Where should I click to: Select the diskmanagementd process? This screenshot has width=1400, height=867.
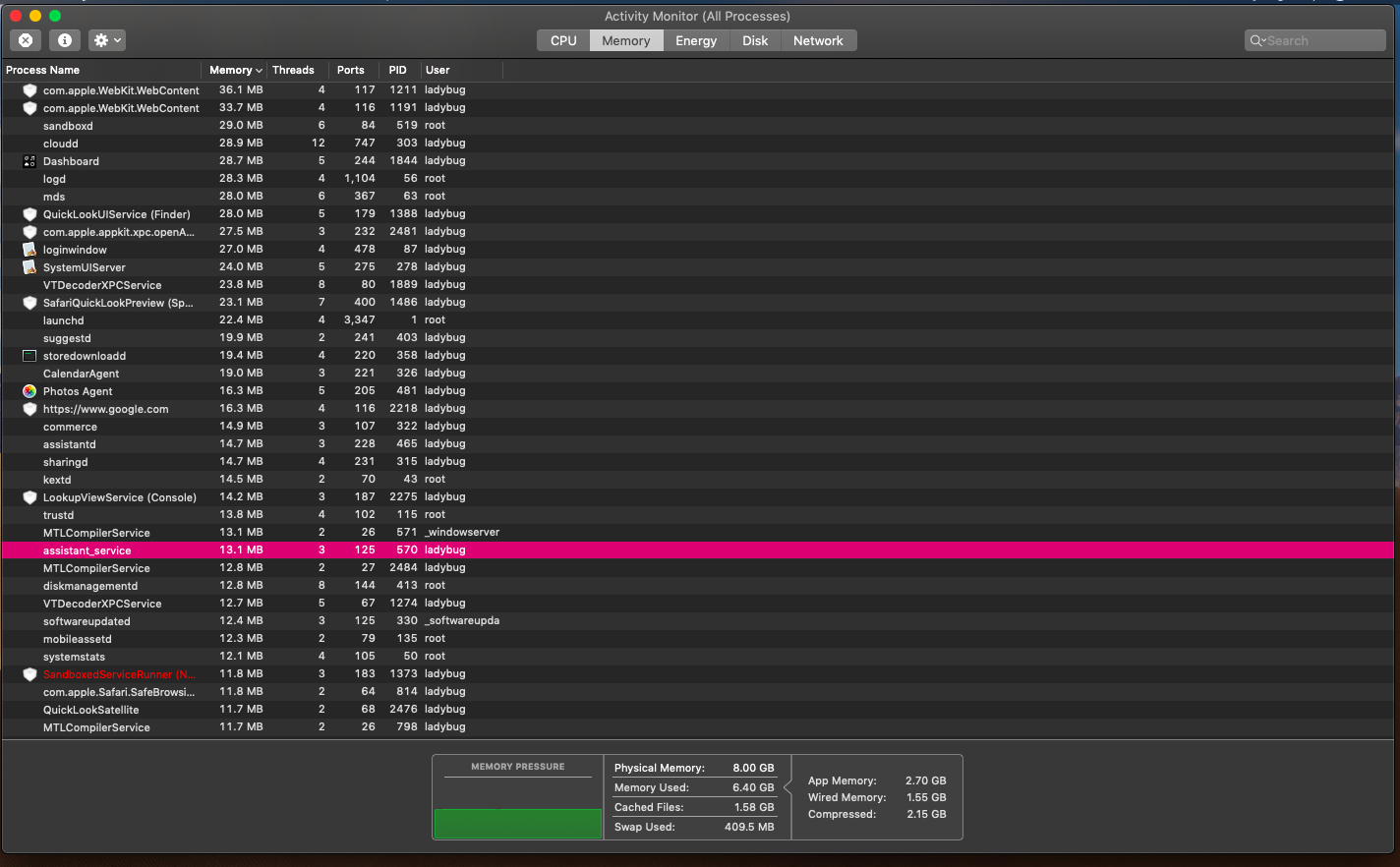tap(697, 586)
